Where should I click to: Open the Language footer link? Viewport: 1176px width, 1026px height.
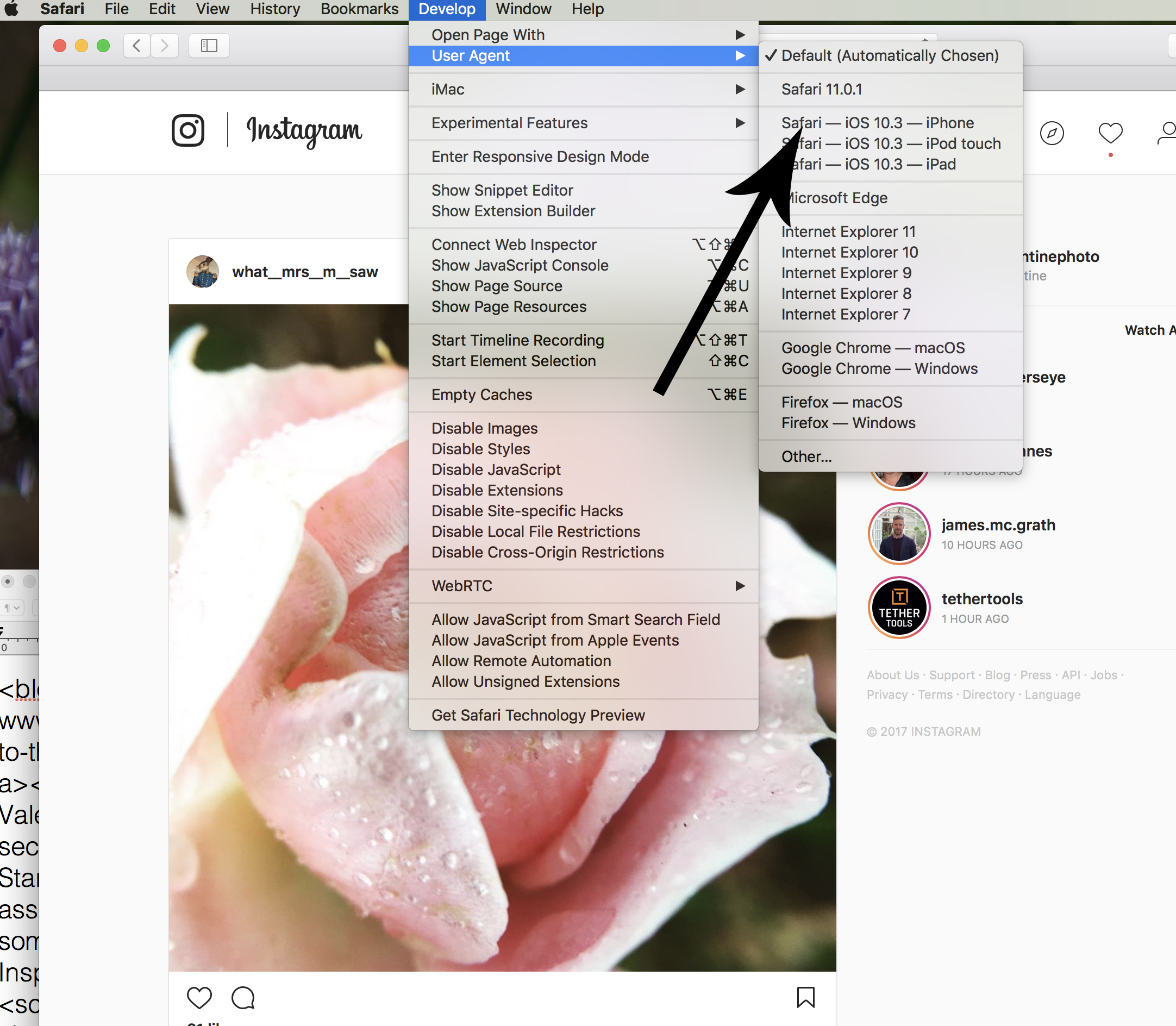1052,695
